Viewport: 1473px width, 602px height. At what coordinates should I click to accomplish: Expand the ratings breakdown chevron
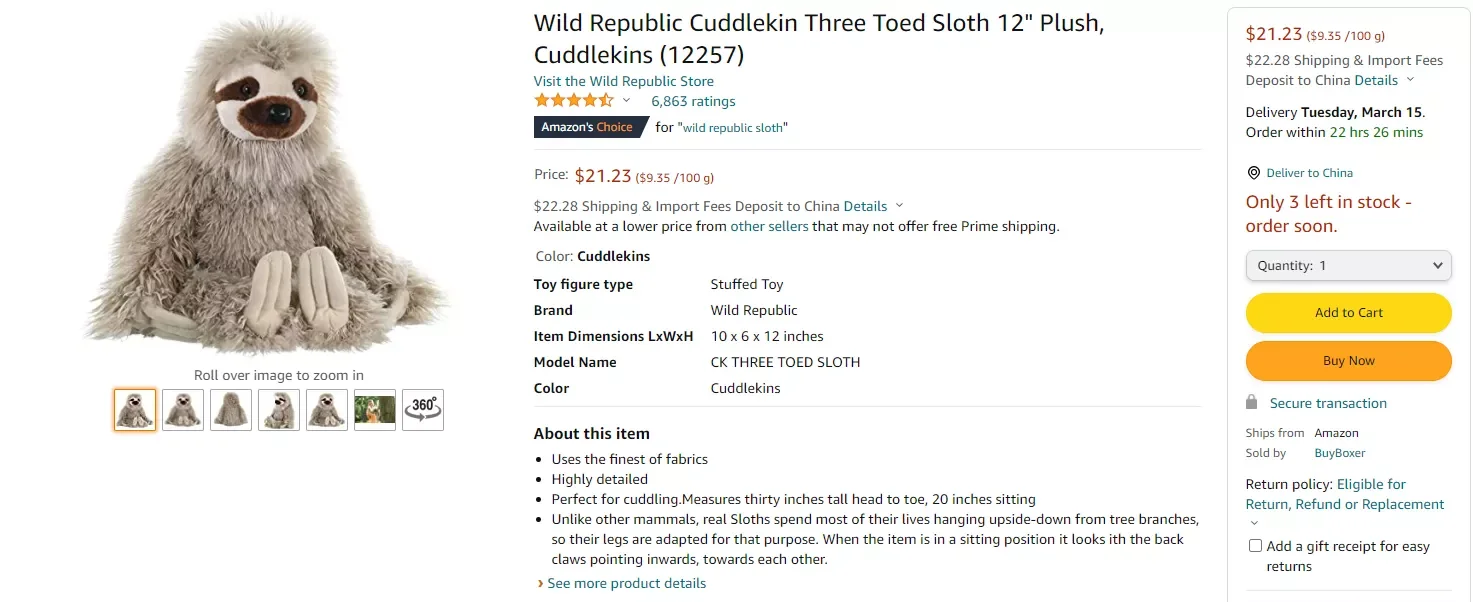(627, 101)
